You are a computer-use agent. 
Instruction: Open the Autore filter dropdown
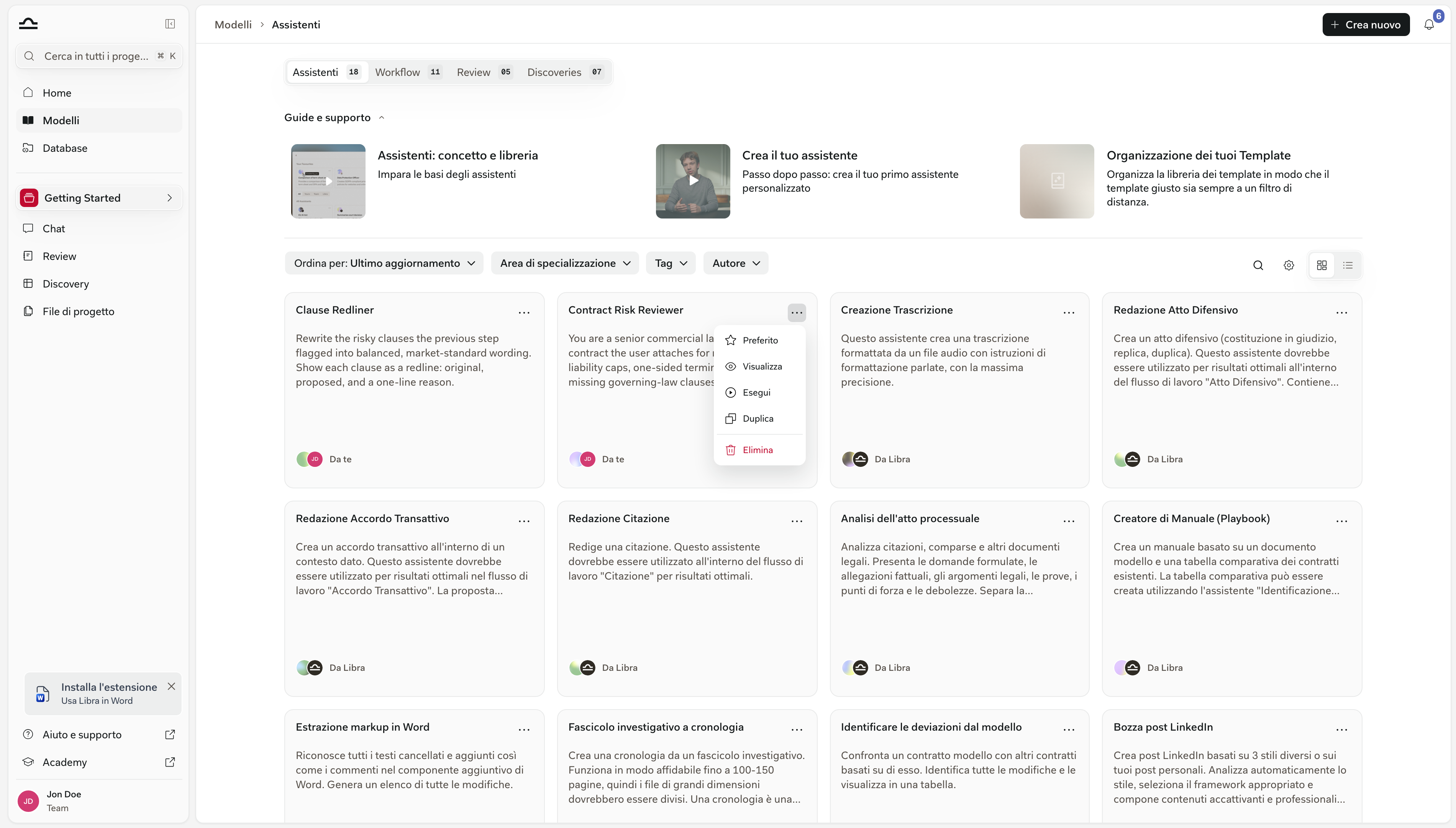[735, 263]
